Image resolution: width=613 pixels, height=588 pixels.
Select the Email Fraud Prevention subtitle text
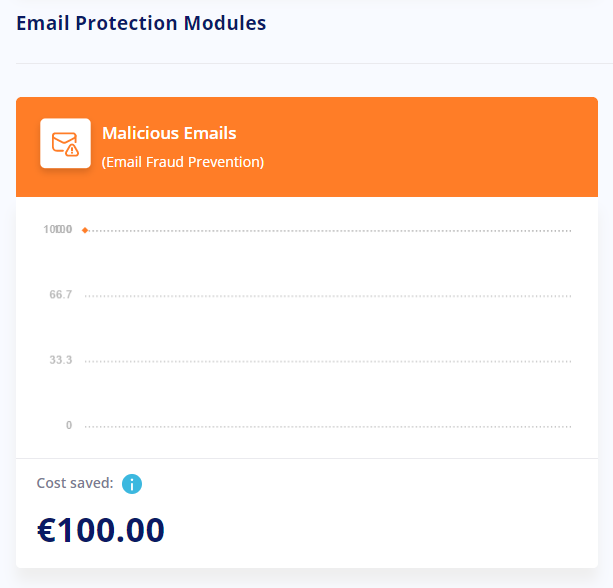183,162
